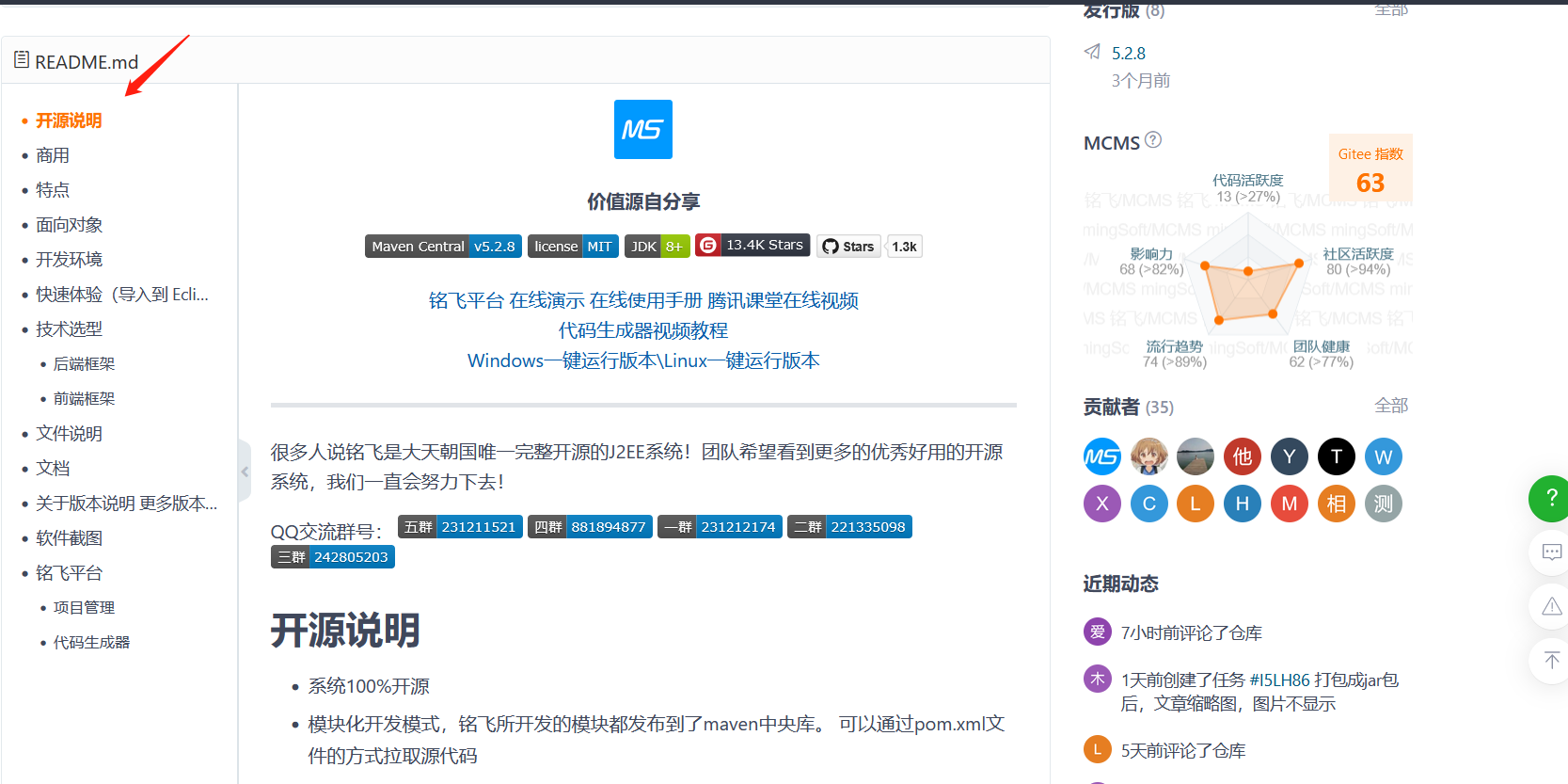
Task: Select 项目管理 sub-item in outline
Action: (x=85, y=608)
